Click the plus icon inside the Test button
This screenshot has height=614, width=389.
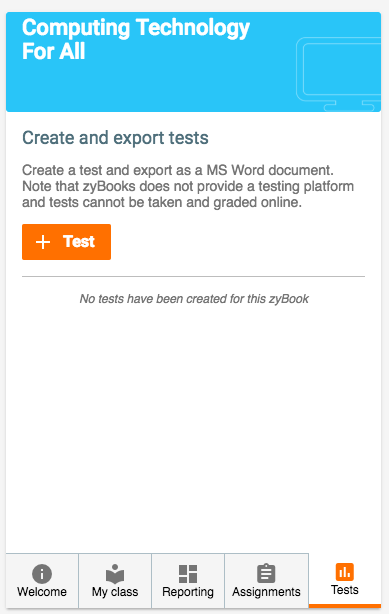point(43,242)
